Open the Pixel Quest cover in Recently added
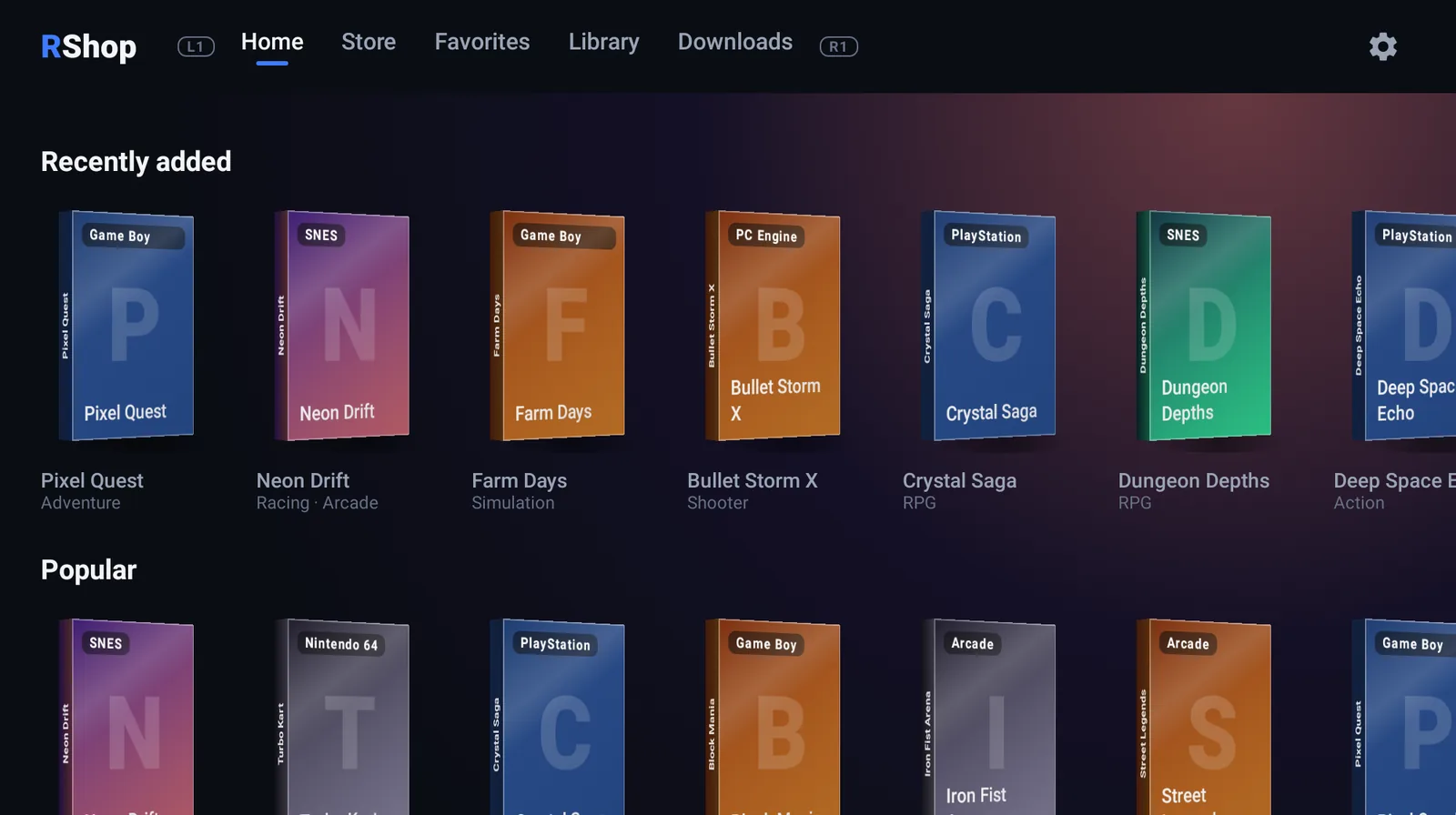Screen dimensions: 1456x815 (x=126, y=326)
